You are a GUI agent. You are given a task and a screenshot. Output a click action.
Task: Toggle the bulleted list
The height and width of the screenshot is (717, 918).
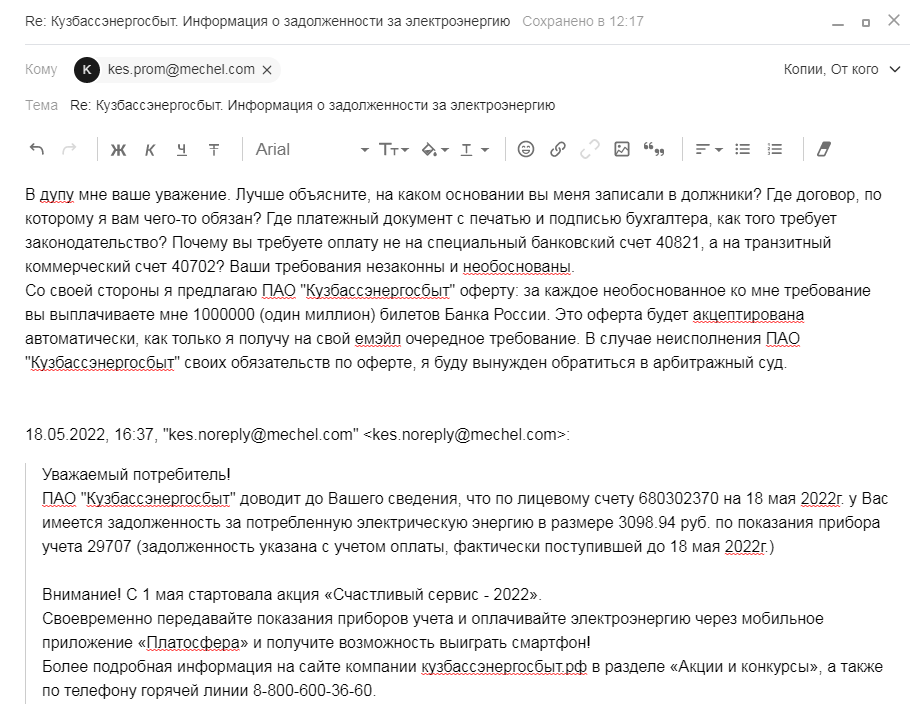[741, 148]
